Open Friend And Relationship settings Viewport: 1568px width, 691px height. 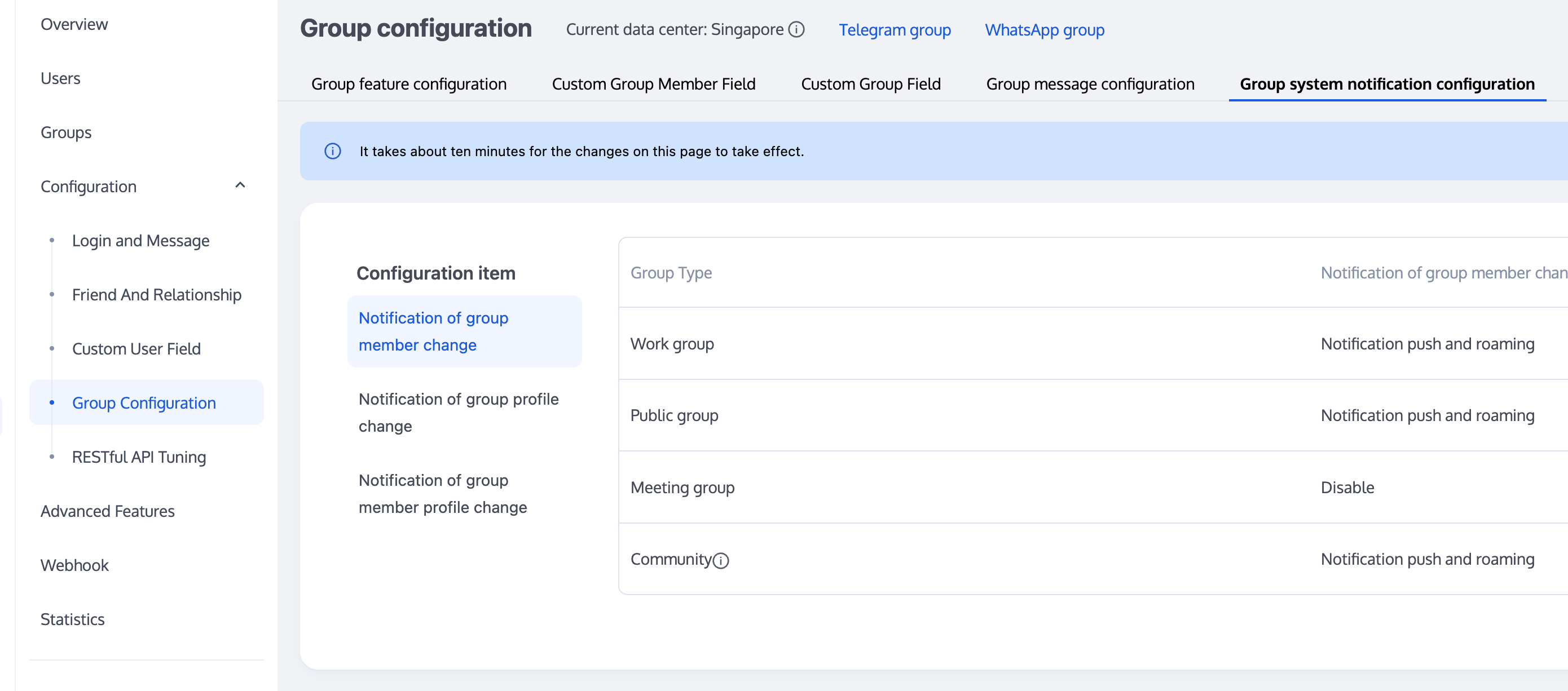pos(156,294)
